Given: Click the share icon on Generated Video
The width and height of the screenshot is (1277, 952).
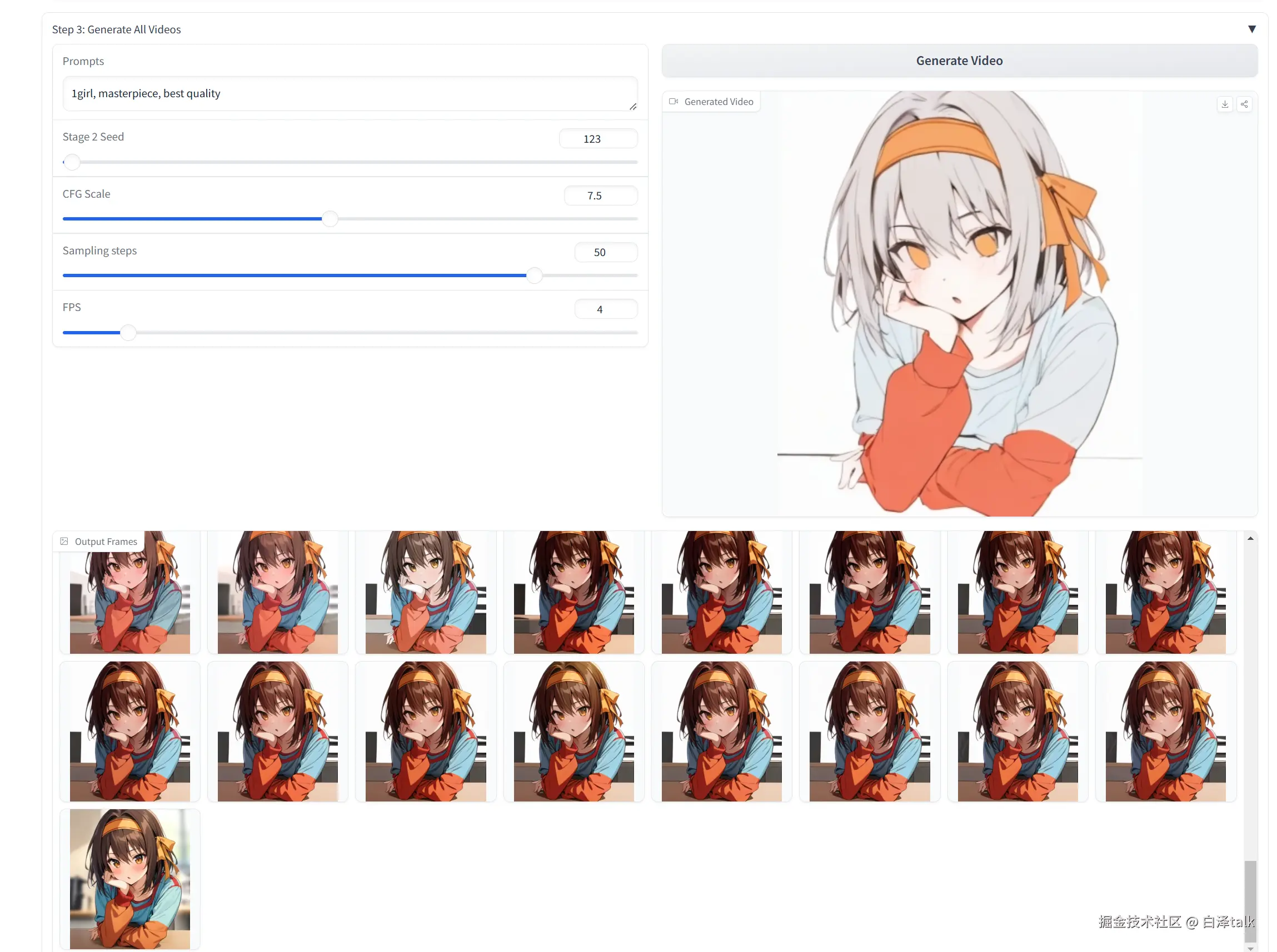Looking at the screenshot, I should tap(1244, 104).
